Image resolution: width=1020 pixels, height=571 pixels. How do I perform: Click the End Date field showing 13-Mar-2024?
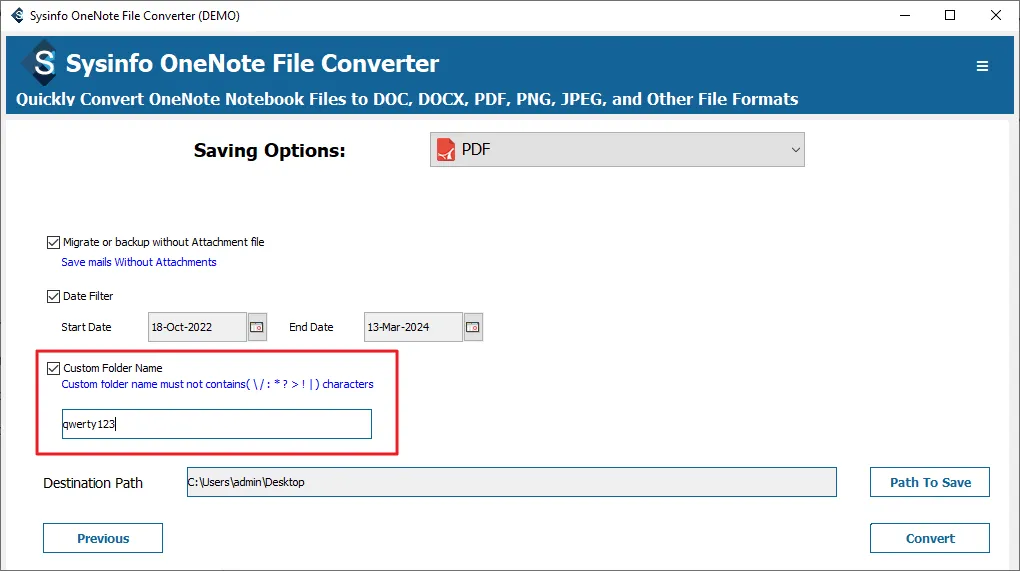pos(413,327)
